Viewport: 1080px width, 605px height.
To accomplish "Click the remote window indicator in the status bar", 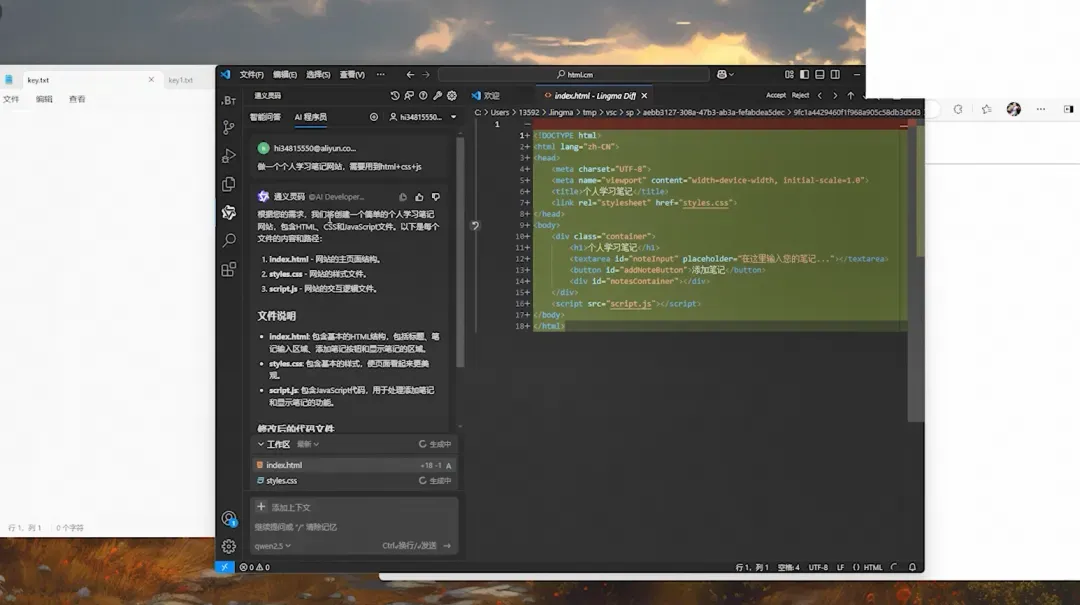I will 225,567.
